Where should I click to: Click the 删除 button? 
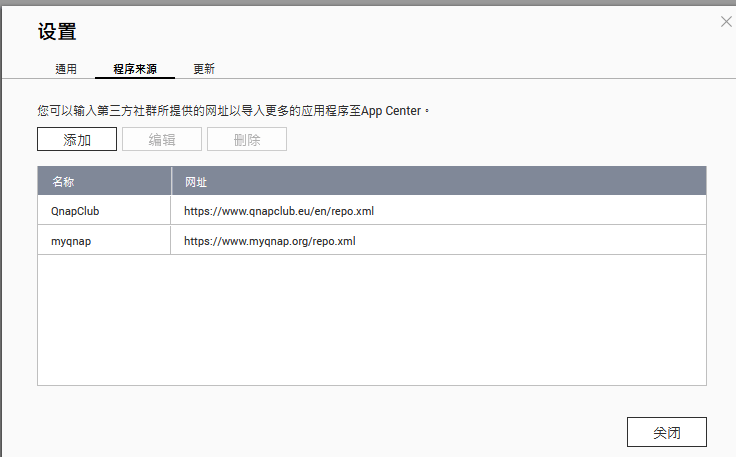click(247, 139)
